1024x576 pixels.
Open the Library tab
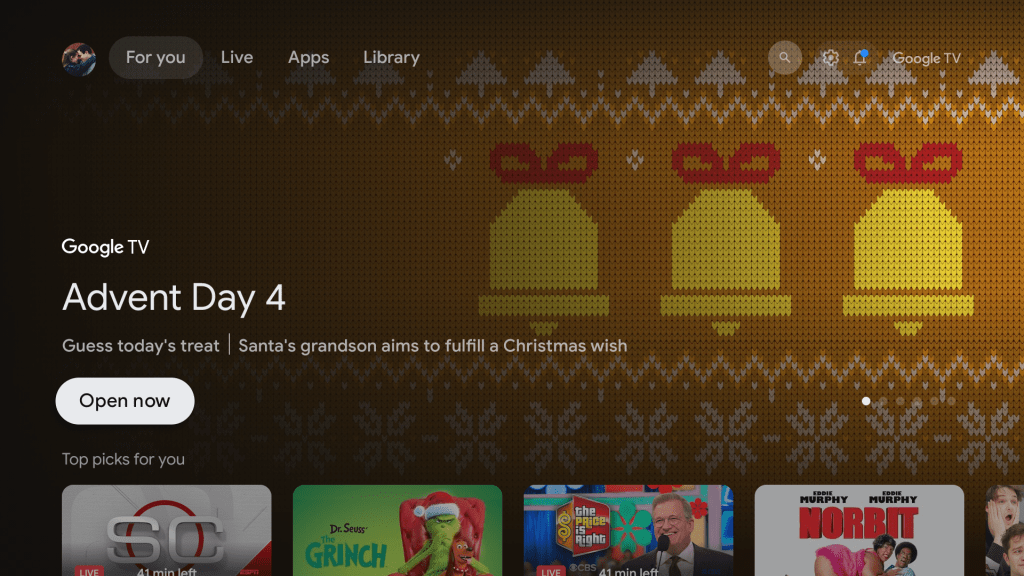(x=391, y=57)
